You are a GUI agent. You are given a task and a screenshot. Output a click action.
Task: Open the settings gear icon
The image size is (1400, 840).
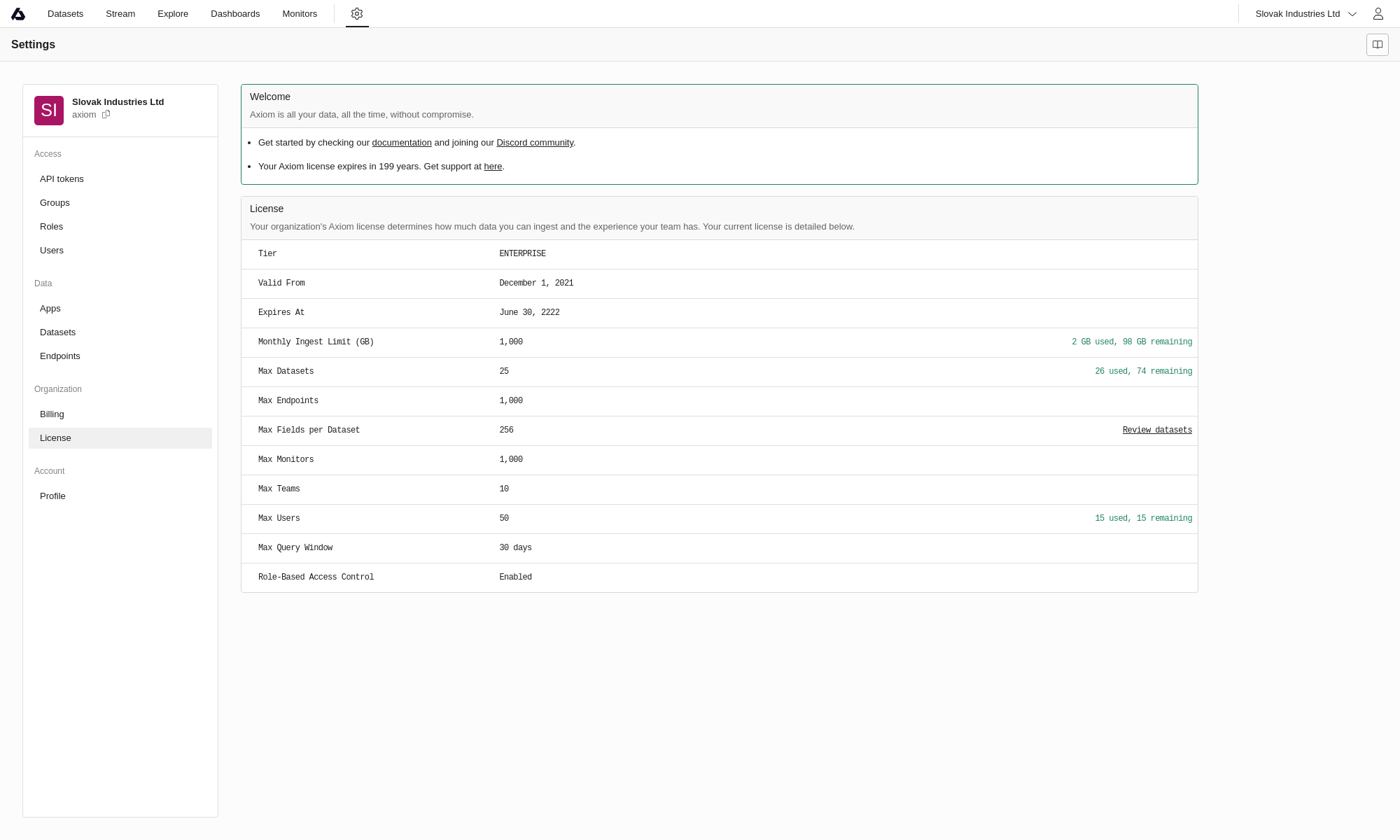(x=357, y=14)
